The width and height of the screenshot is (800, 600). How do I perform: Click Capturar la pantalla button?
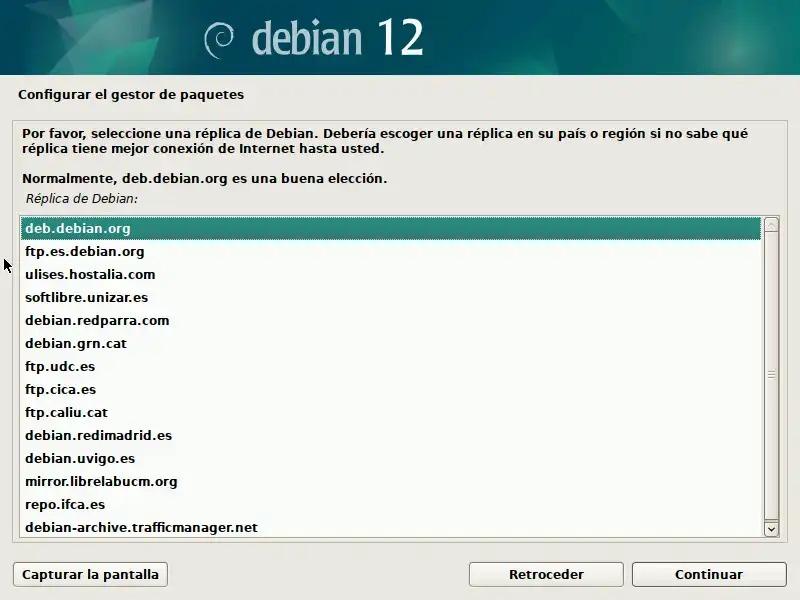coord(90,574)
